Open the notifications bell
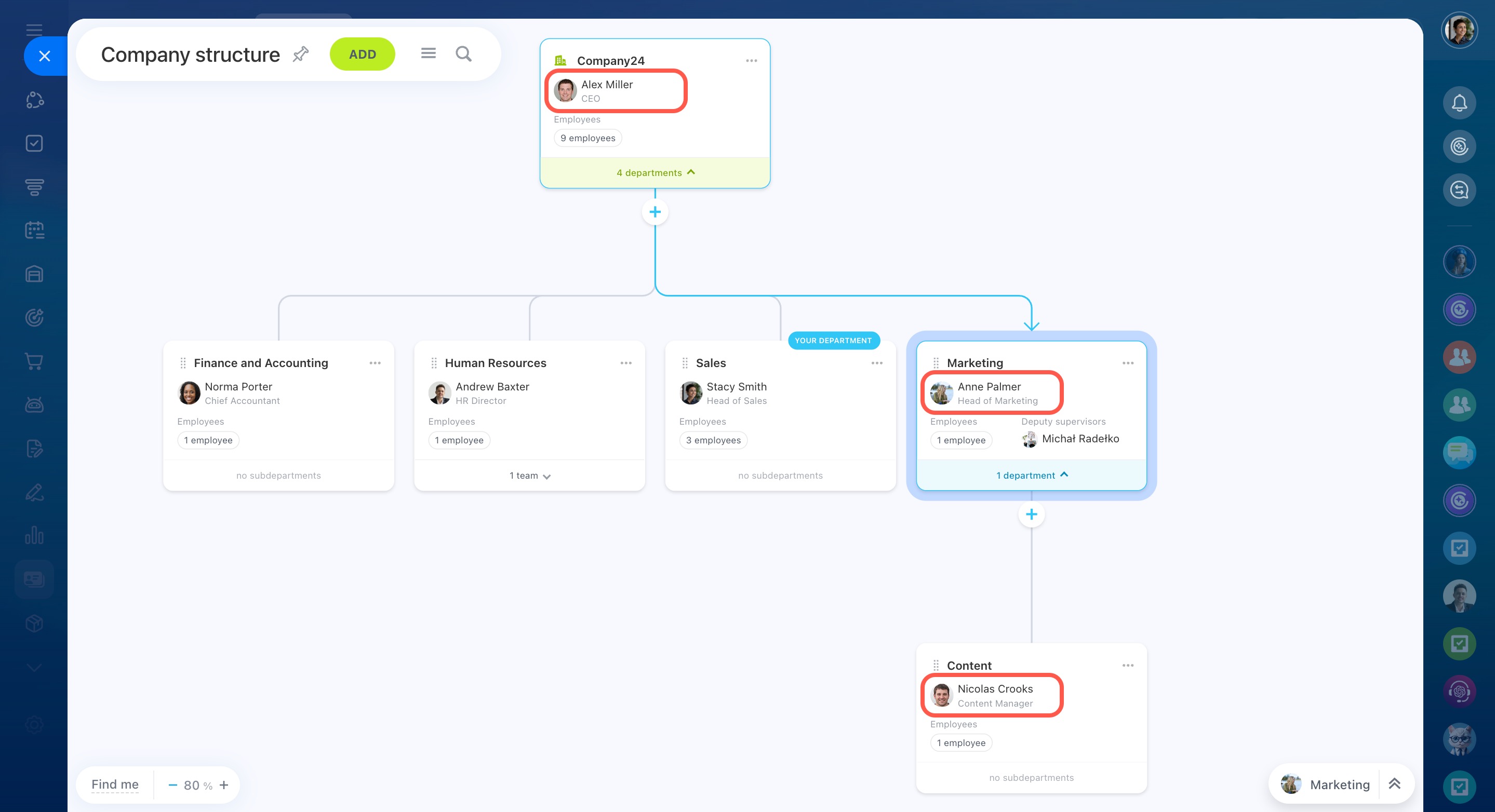 click(1459, 103)
